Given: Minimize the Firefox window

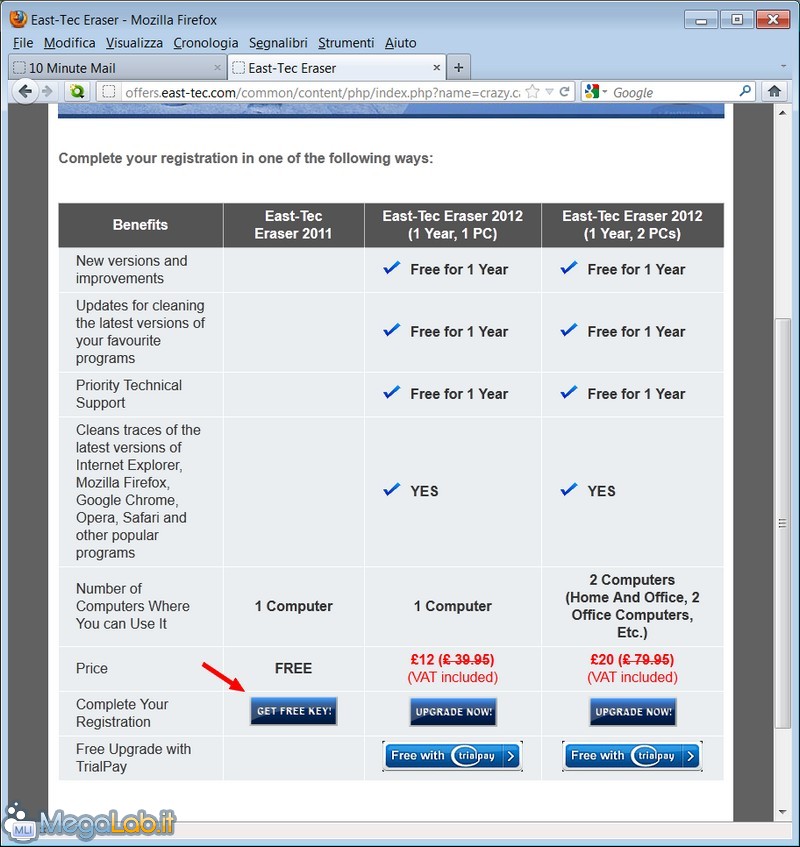Looking at the screenshot, I should pyautogui.click(x=701, y=19).
